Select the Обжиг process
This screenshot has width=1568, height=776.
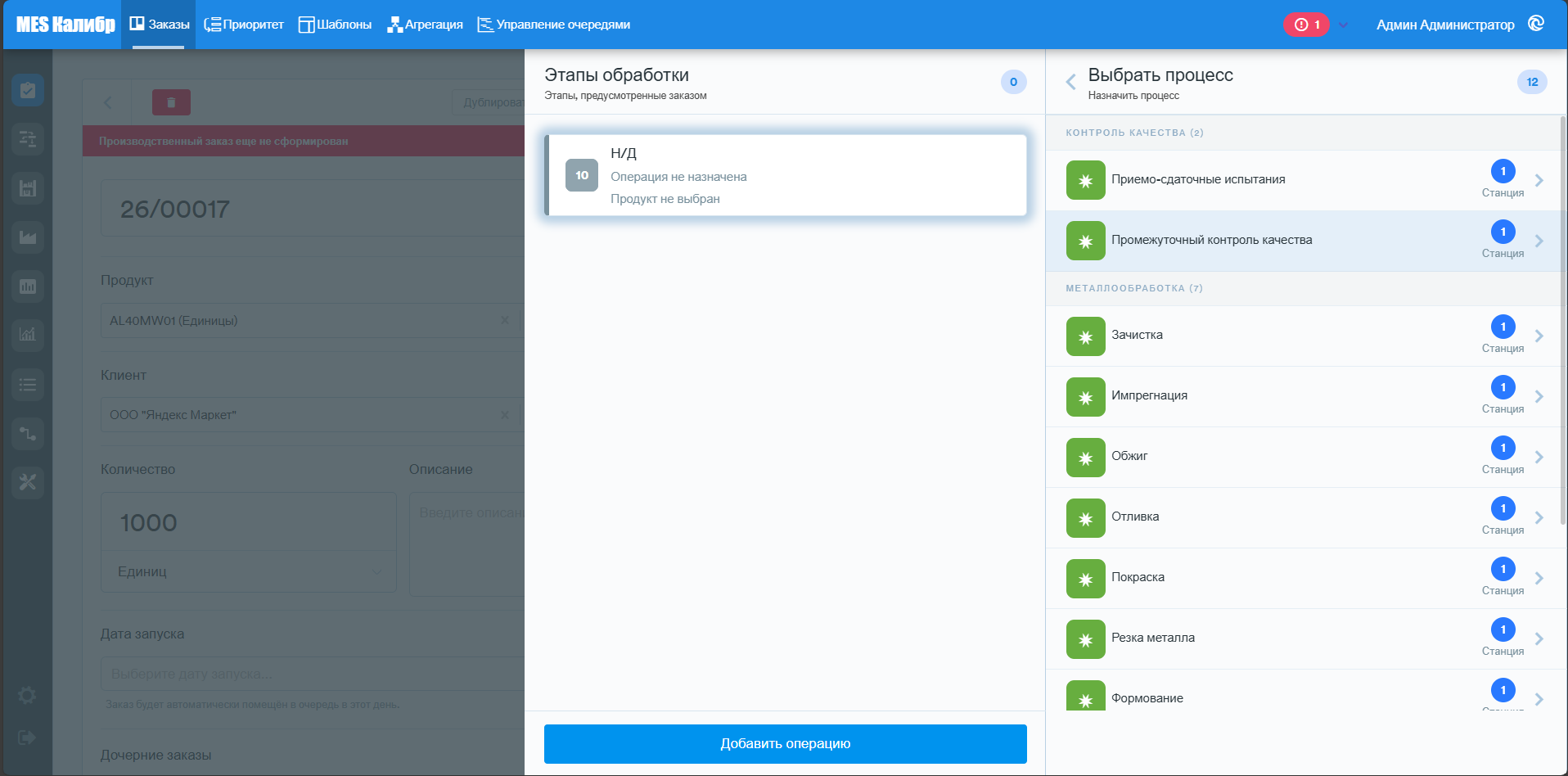(1306, 458)
